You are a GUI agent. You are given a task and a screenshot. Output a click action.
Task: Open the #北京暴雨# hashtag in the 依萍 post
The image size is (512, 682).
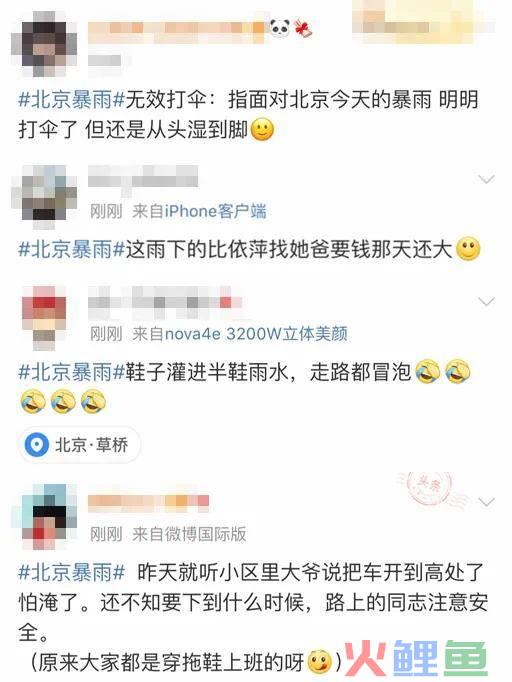click(71, 249)
